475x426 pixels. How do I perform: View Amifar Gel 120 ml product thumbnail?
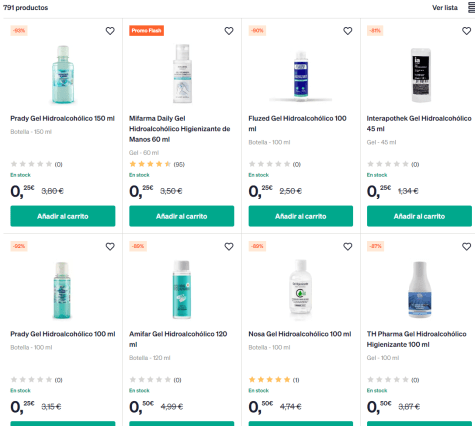point(182,289)
